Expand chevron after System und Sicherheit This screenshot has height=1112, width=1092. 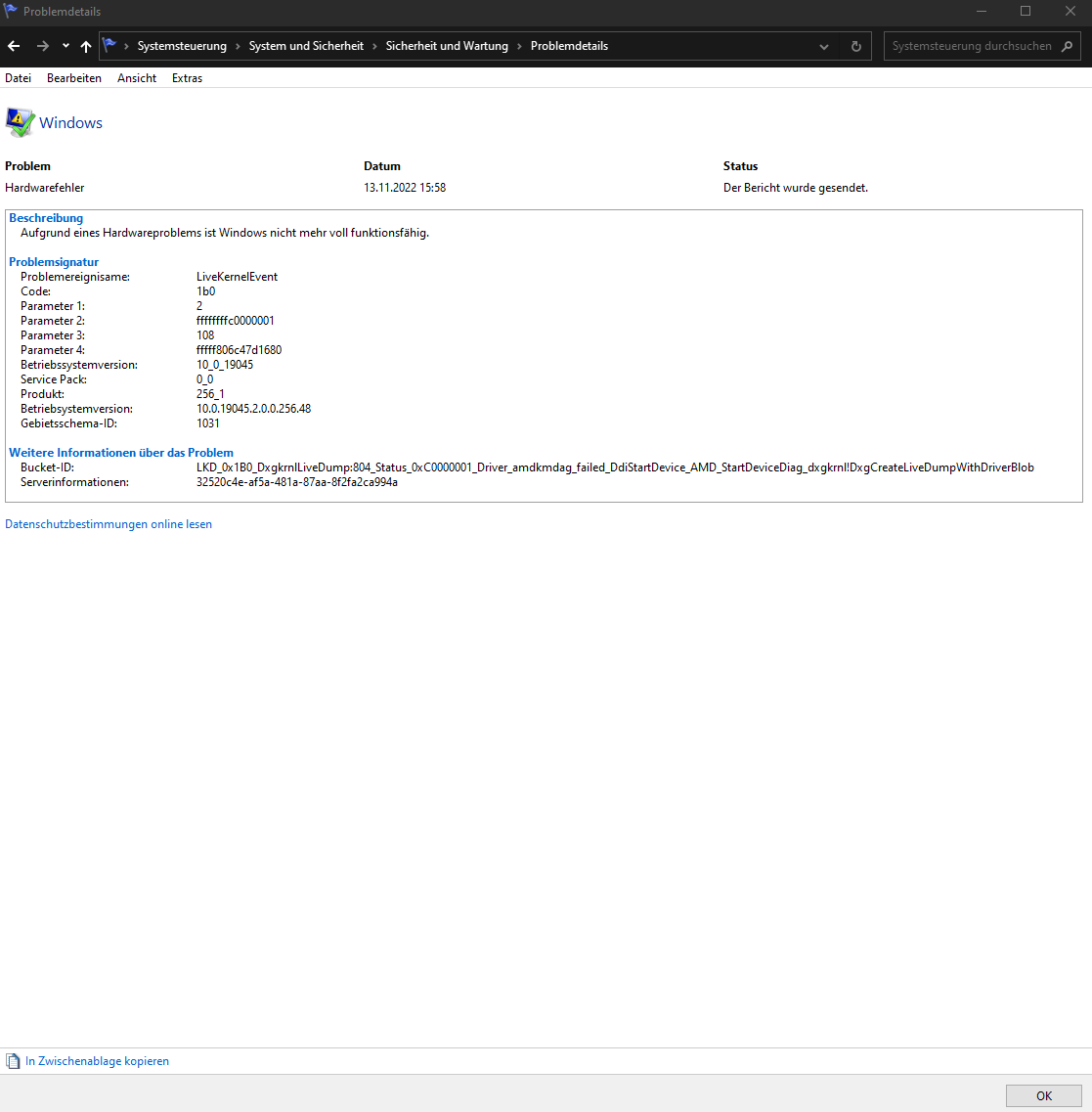click(x=374, y=46)
